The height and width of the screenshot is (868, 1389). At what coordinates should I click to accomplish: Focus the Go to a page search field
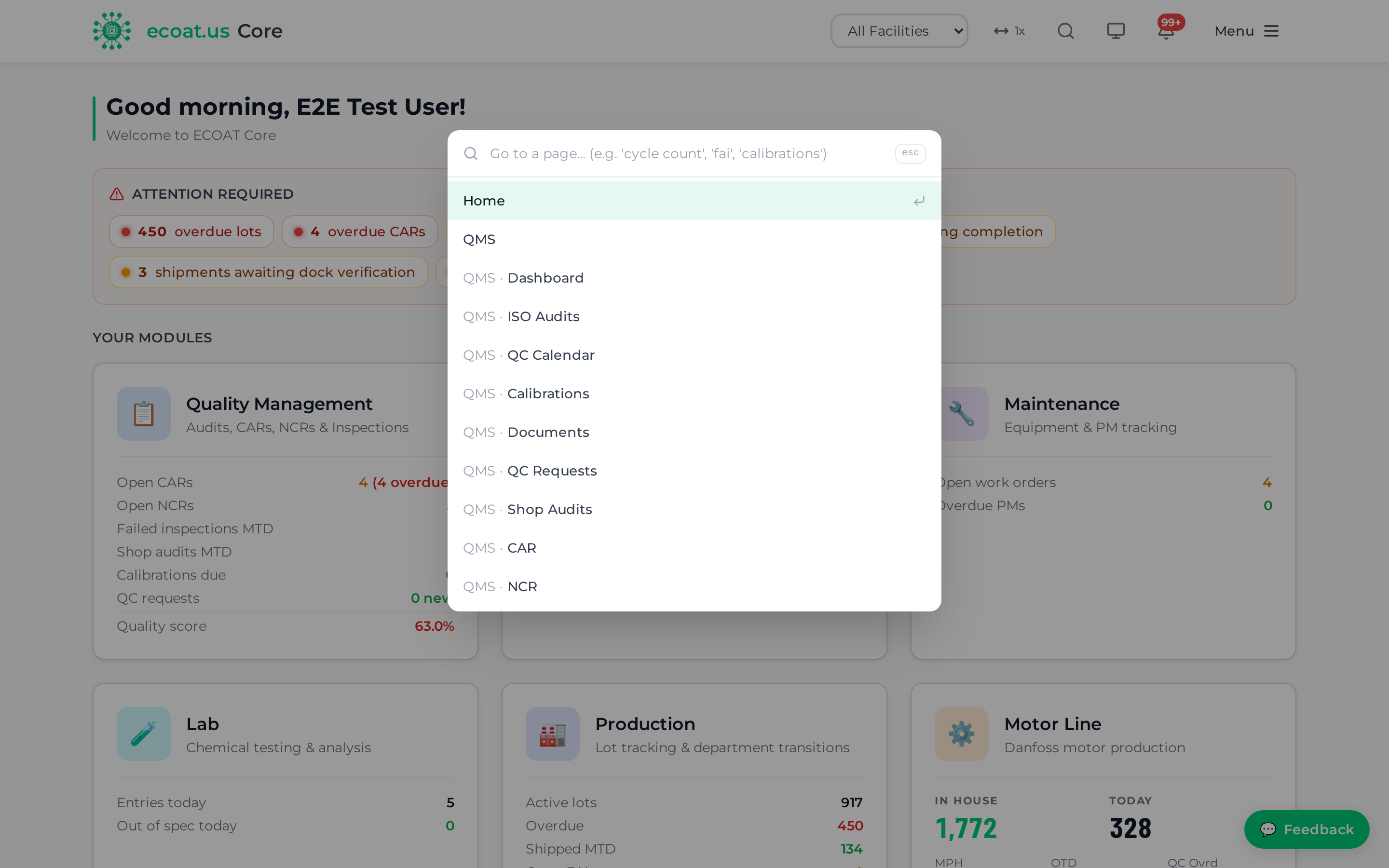688,153
